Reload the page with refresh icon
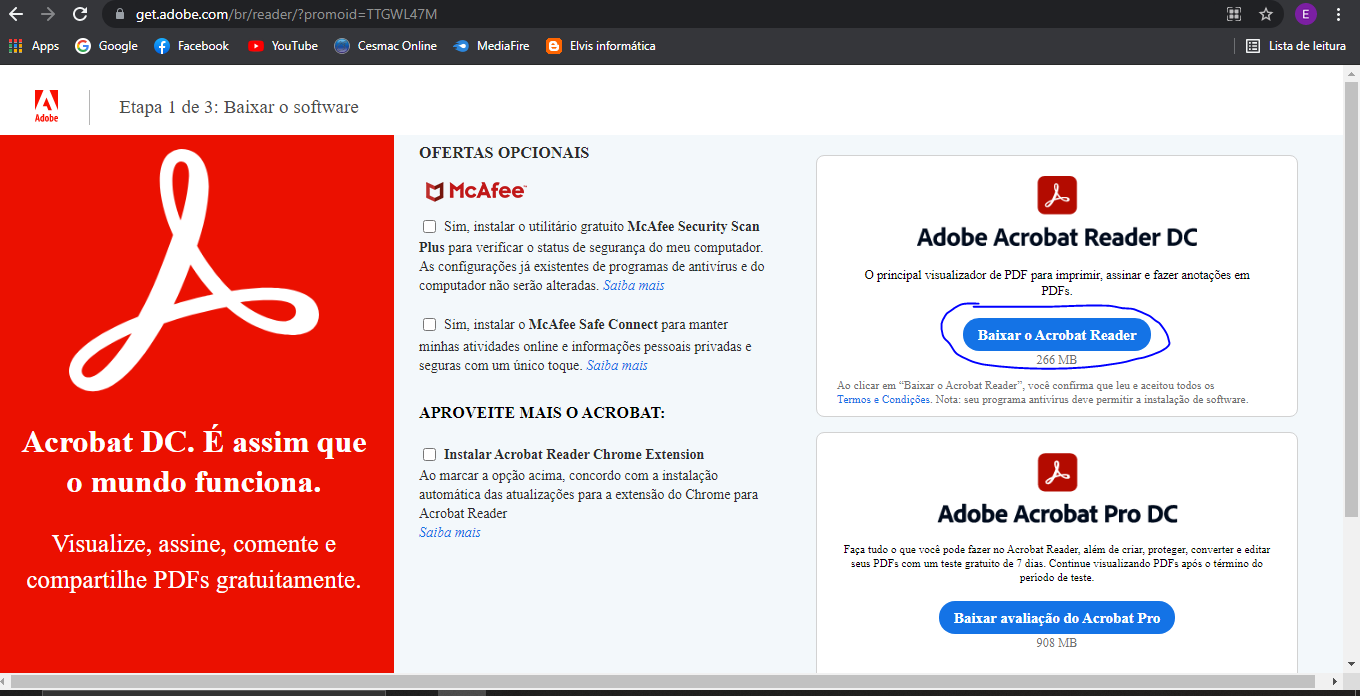The width and height of the screenshot is (1360, 696). (80, 14)
